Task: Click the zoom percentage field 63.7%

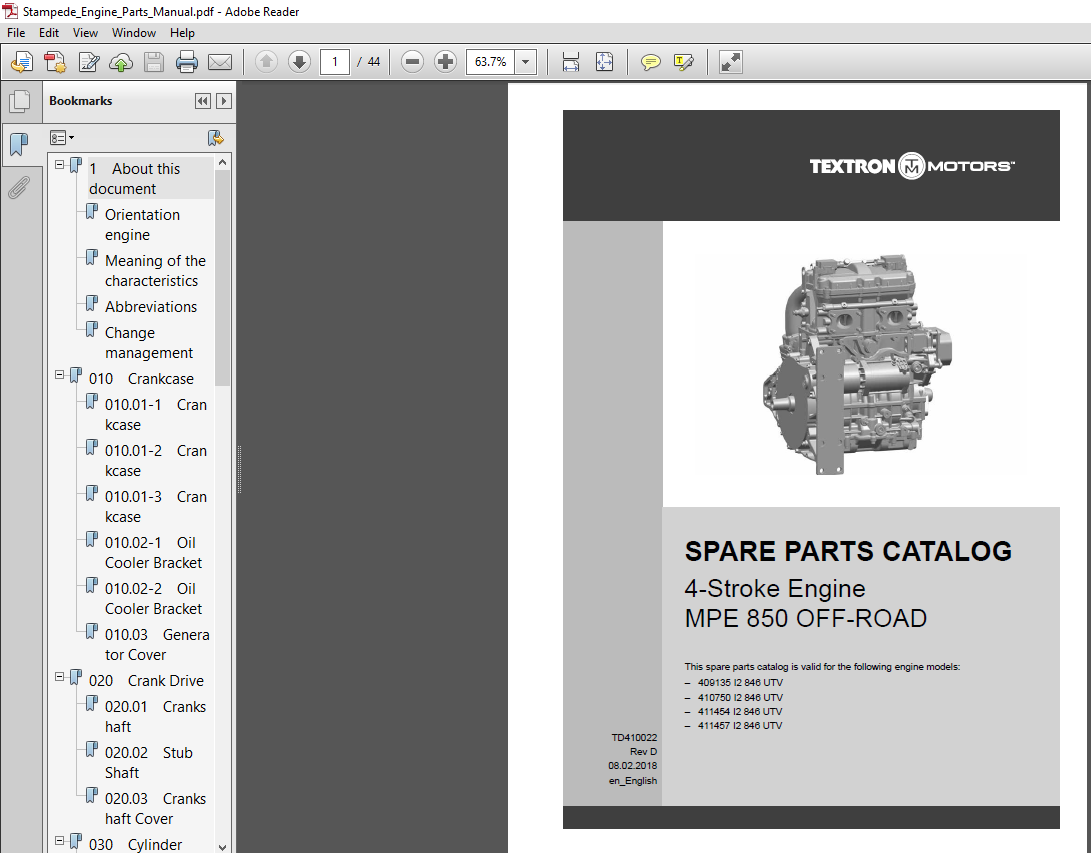Action: pos(491,62)
